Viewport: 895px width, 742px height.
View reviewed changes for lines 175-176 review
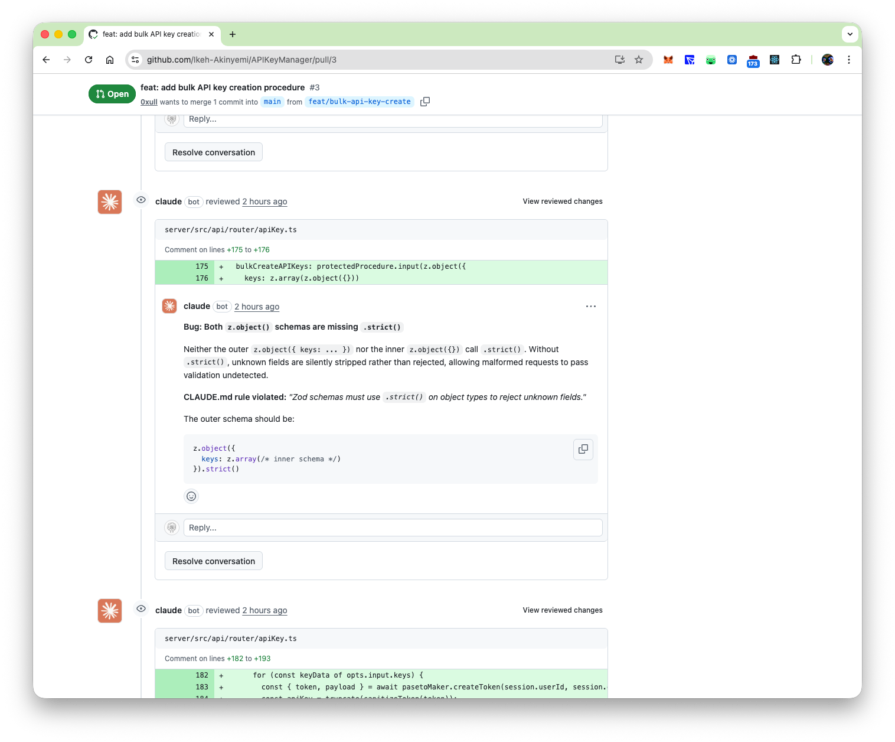(x=562, y=201)
